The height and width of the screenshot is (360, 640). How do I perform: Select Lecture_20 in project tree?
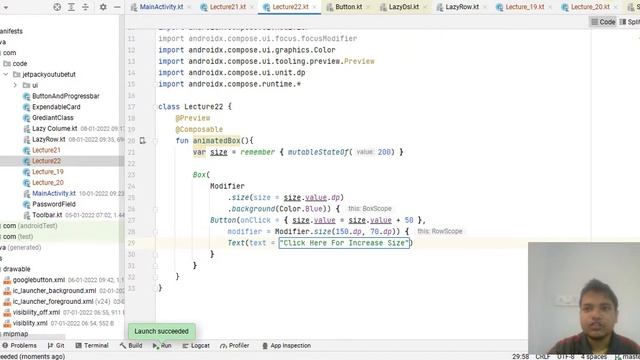point(48,183)
